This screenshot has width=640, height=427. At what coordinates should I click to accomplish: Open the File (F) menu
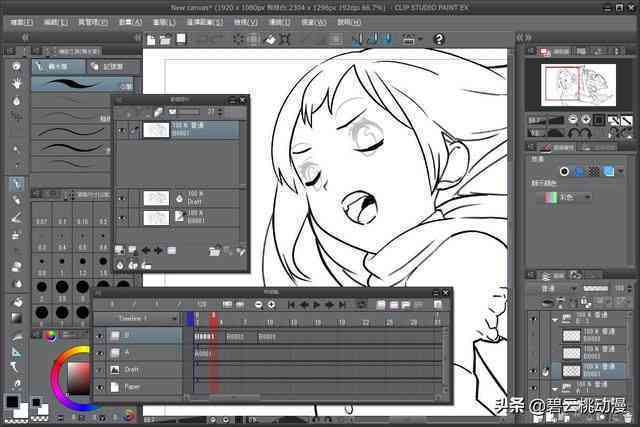tap(21, 22)
